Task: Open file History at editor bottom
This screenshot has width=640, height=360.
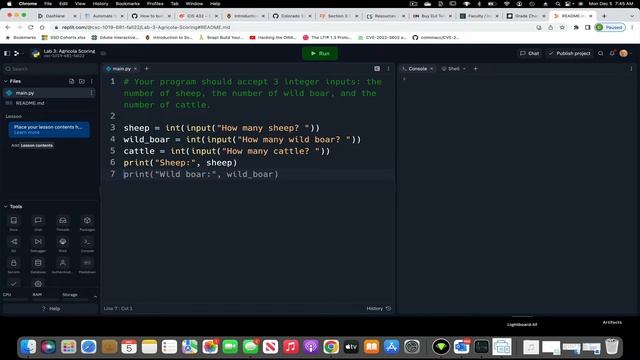Action: pos(378,309)
